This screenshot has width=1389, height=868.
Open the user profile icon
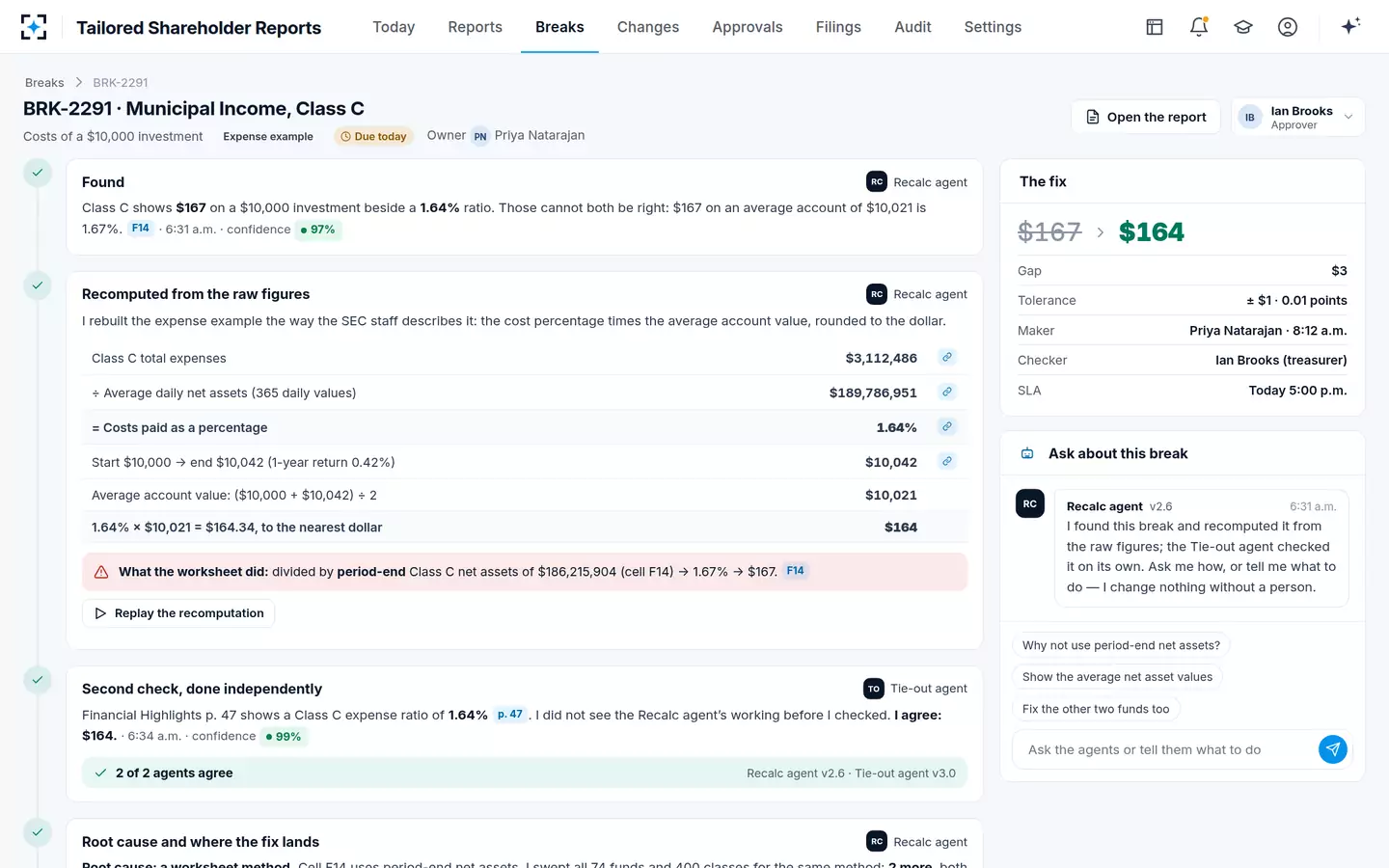point(1288,27)
